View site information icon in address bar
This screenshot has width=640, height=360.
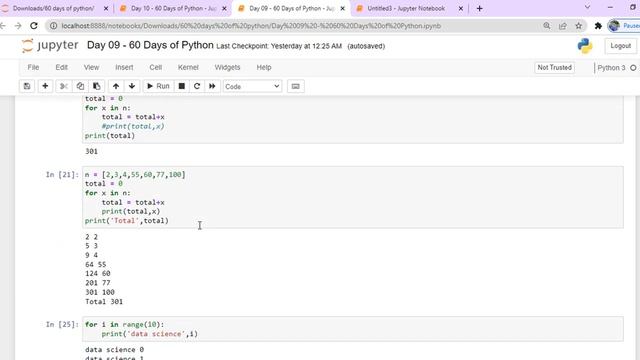coord(53,26)
